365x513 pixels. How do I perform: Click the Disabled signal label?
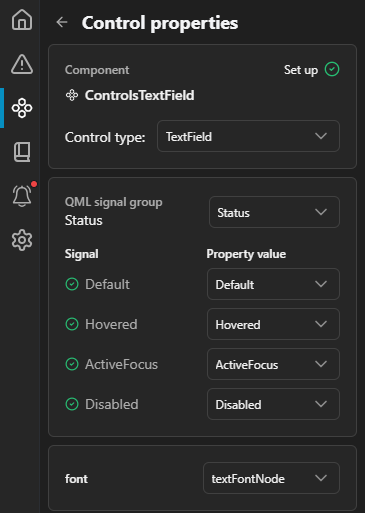(112, 404)
